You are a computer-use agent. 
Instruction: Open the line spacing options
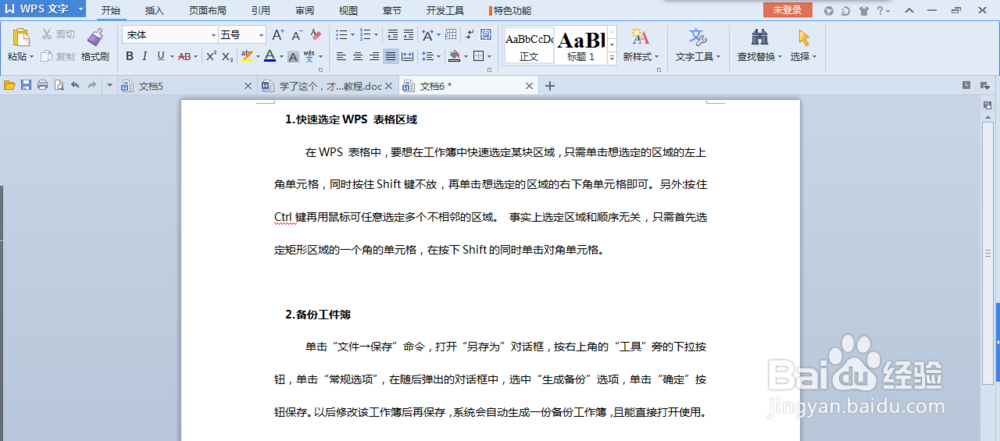tap(429, 56)
